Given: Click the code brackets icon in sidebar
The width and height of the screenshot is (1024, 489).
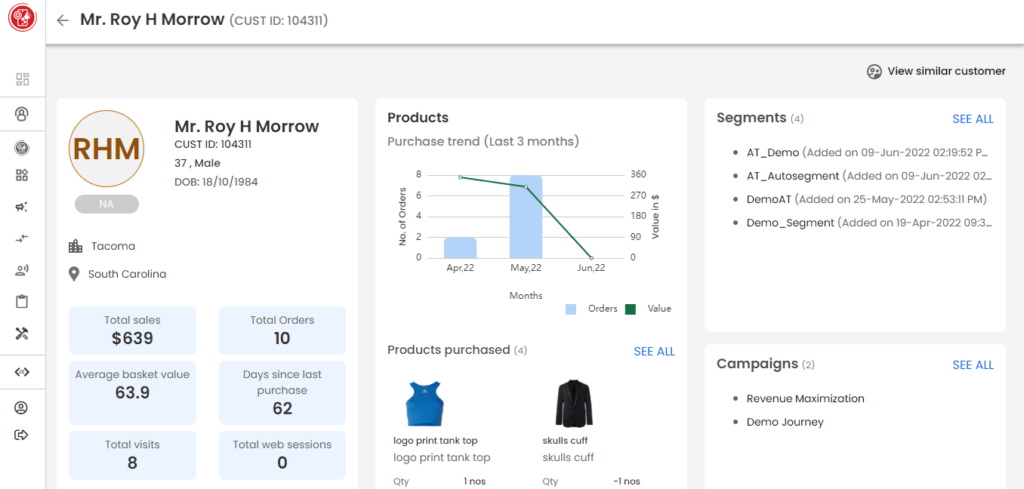Looking at the screenshot, I should [x=22, y=372].
